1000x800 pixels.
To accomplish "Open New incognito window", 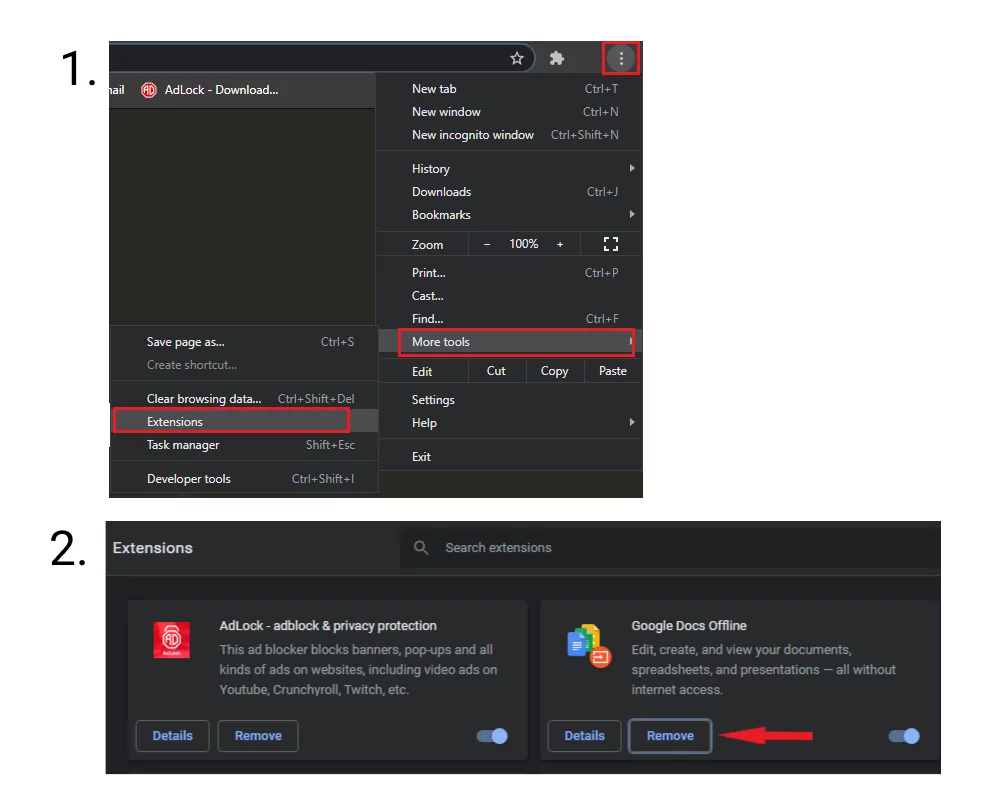I will point(509,135).
